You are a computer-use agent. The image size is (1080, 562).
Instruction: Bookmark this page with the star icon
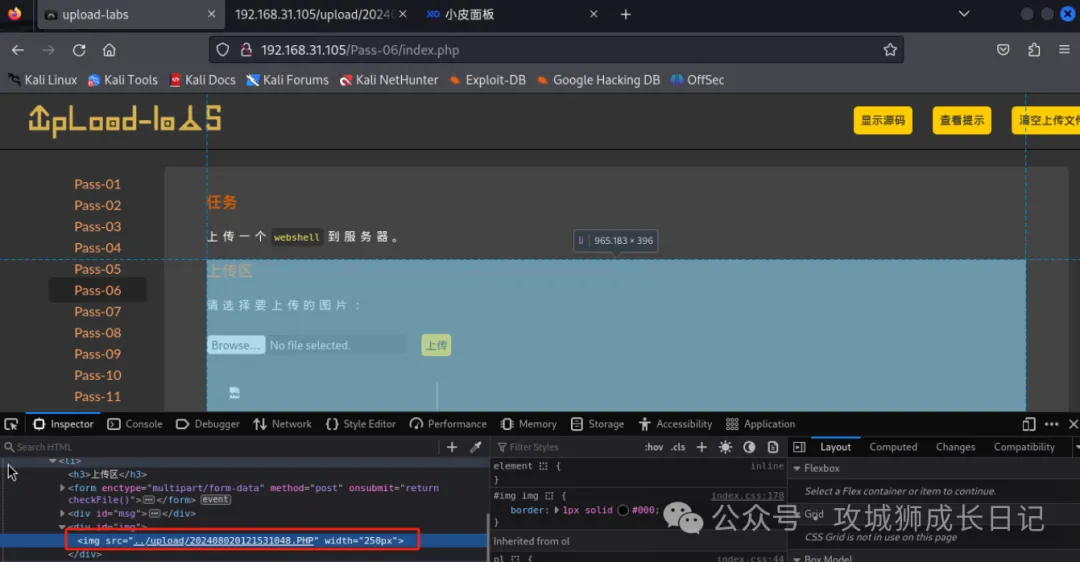pyautogui.click(x=890, y=50)
